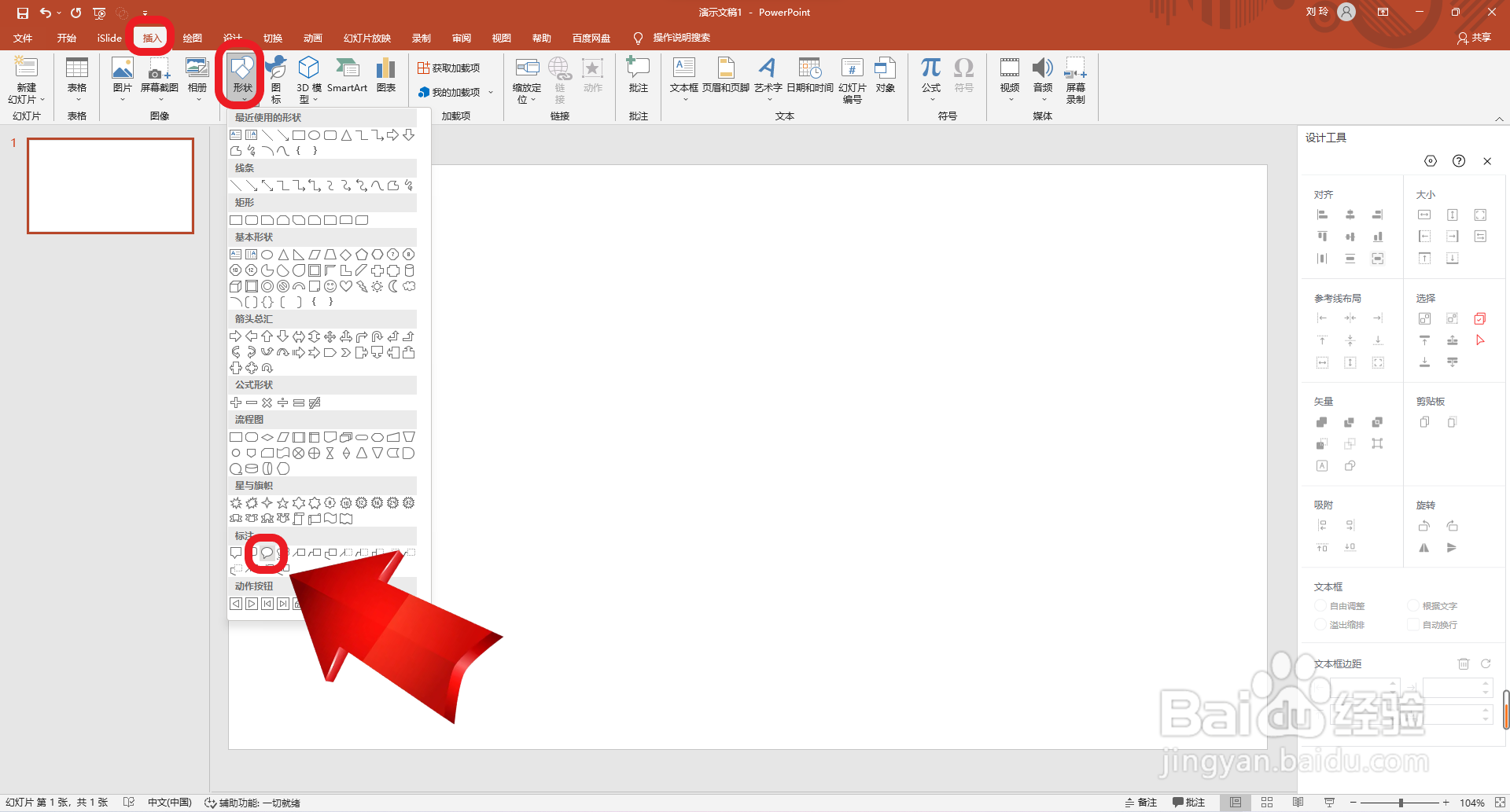
Task: Select the sun shape
Action: [377, 286]
